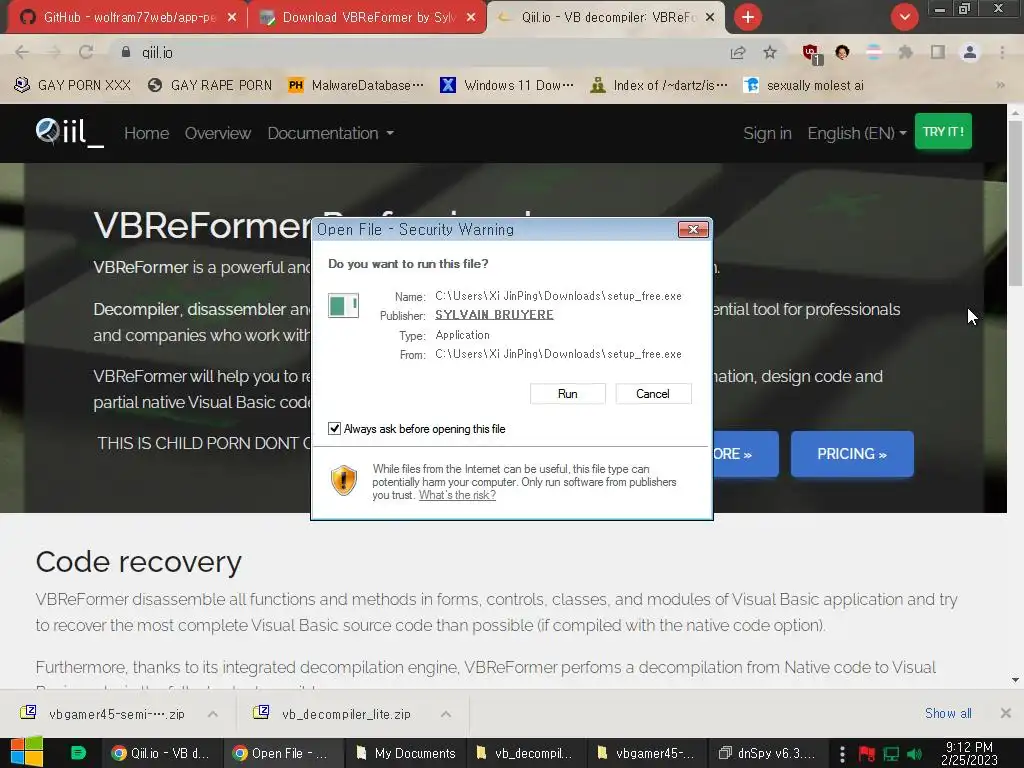Open the Index of /~dartz bookmark
The width and height of the screenshot is (1024, 768).
[x=659, y=85]
